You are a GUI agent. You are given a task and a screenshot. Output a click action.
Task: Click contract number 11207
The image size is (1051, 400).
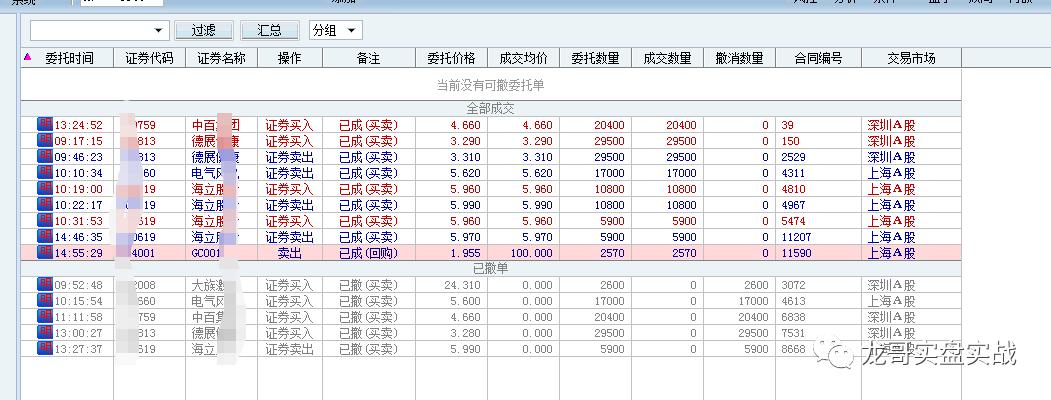[796, 237]
